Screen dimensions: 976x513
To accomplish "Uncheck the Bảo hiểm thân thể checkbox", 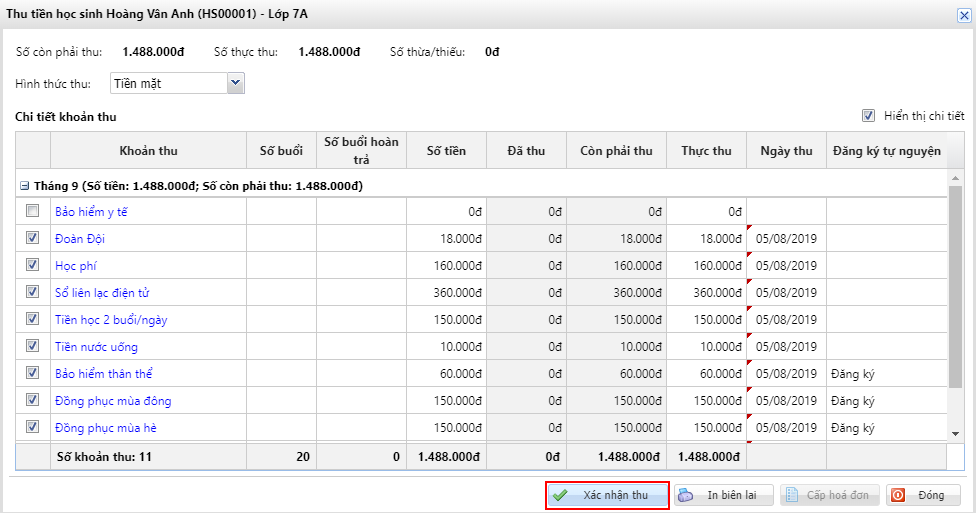I will (x=32, y=373).
